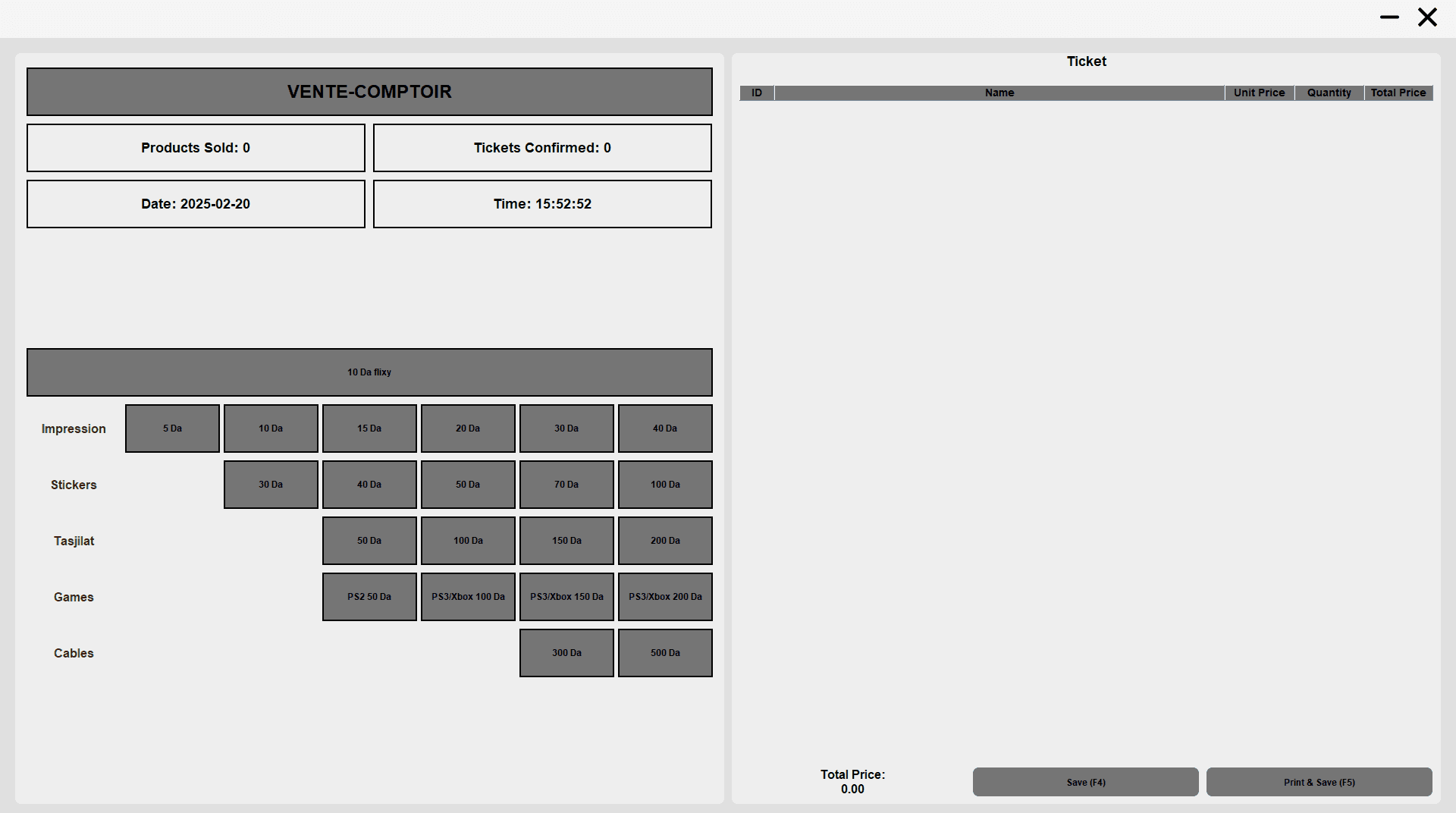
Task: Add the 10 Da flixy product
Action: coord(369,372)
